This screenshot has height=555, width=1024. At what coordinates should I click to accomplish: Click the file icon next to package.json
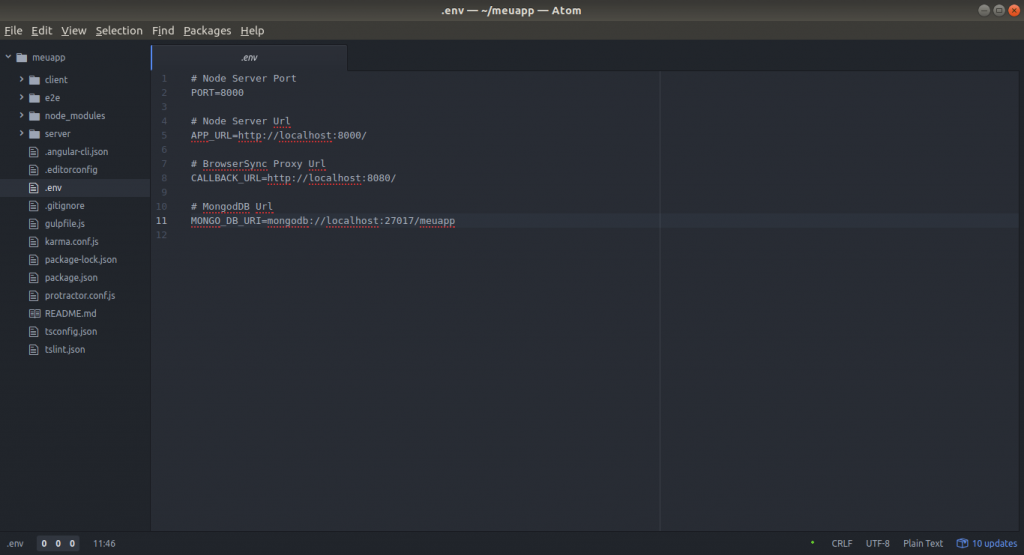(x=35, y=278)
